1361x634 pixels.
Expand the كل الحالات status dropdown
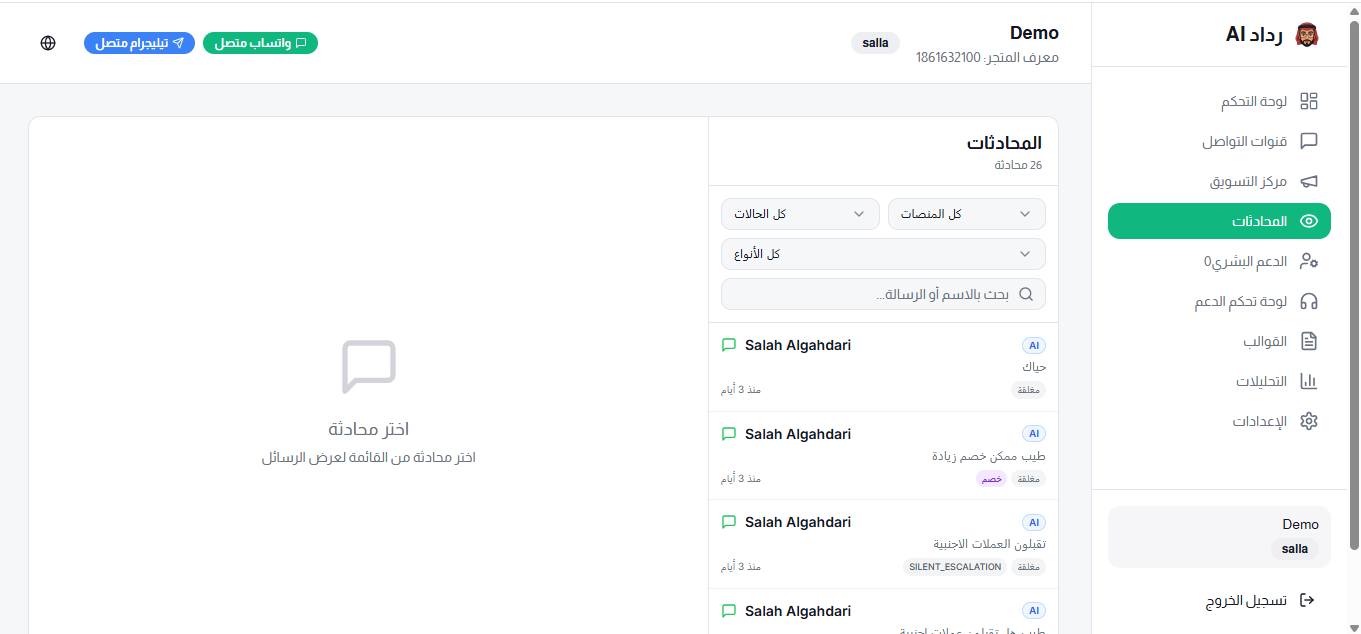(799, 214)
